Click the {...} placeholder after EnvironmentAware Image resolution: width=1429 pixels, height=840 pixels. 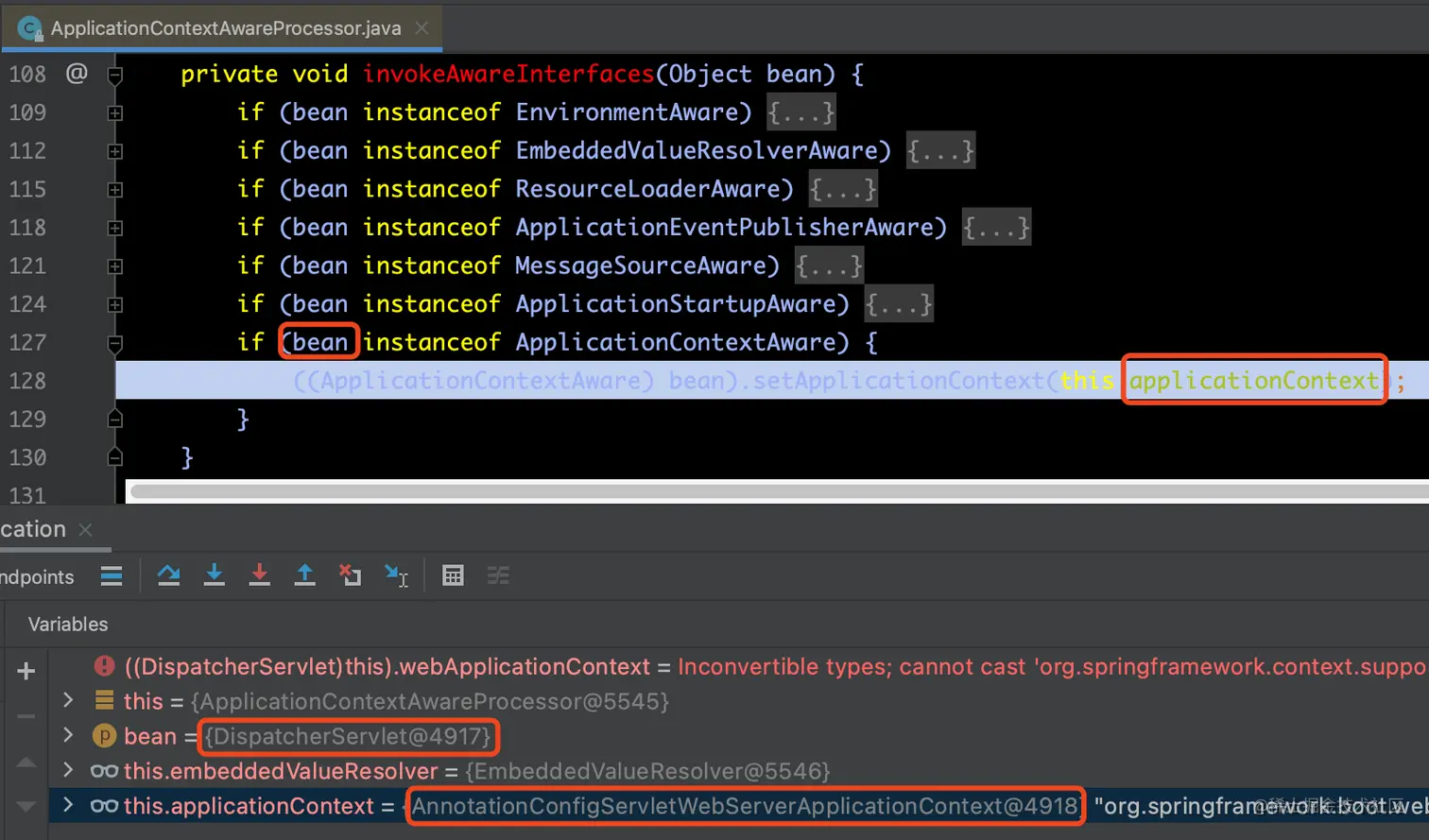pyautogui.click(x=801, y=112)
